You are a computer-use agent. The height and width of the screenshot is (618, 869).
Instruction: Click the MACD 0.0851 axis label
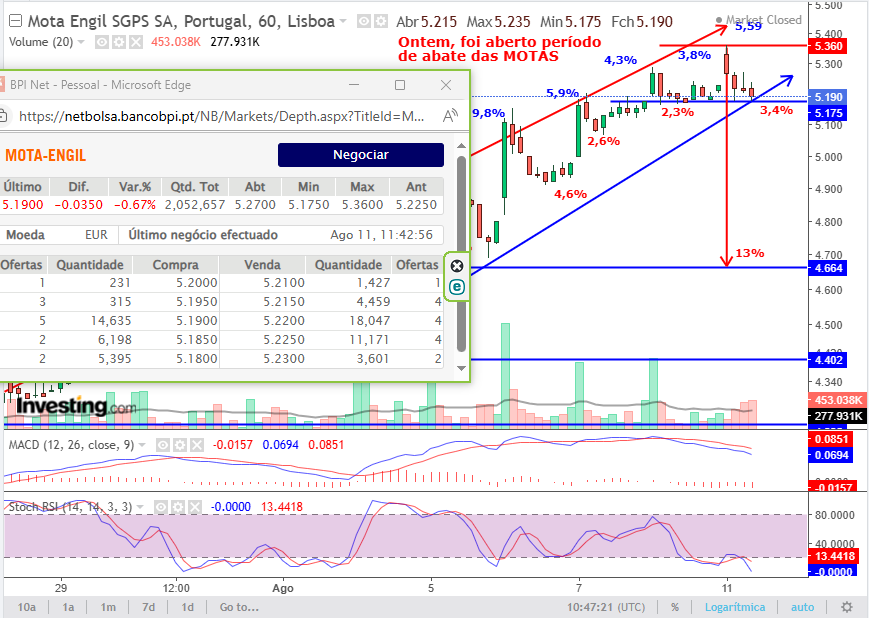[x=831, y=440]
